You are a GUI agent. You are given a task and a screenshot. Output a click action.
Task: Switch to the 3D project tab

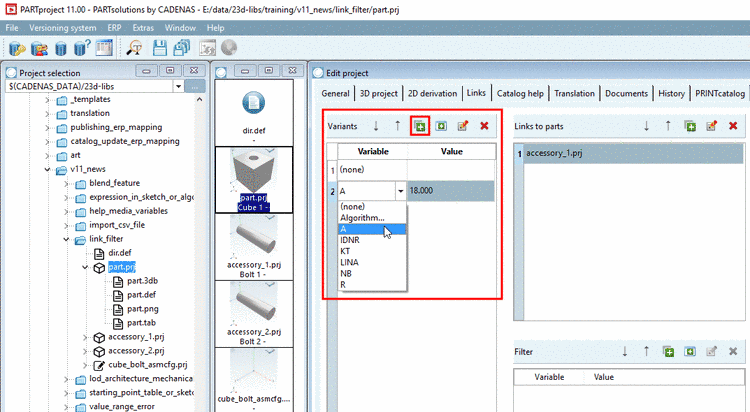pos(378,93)
